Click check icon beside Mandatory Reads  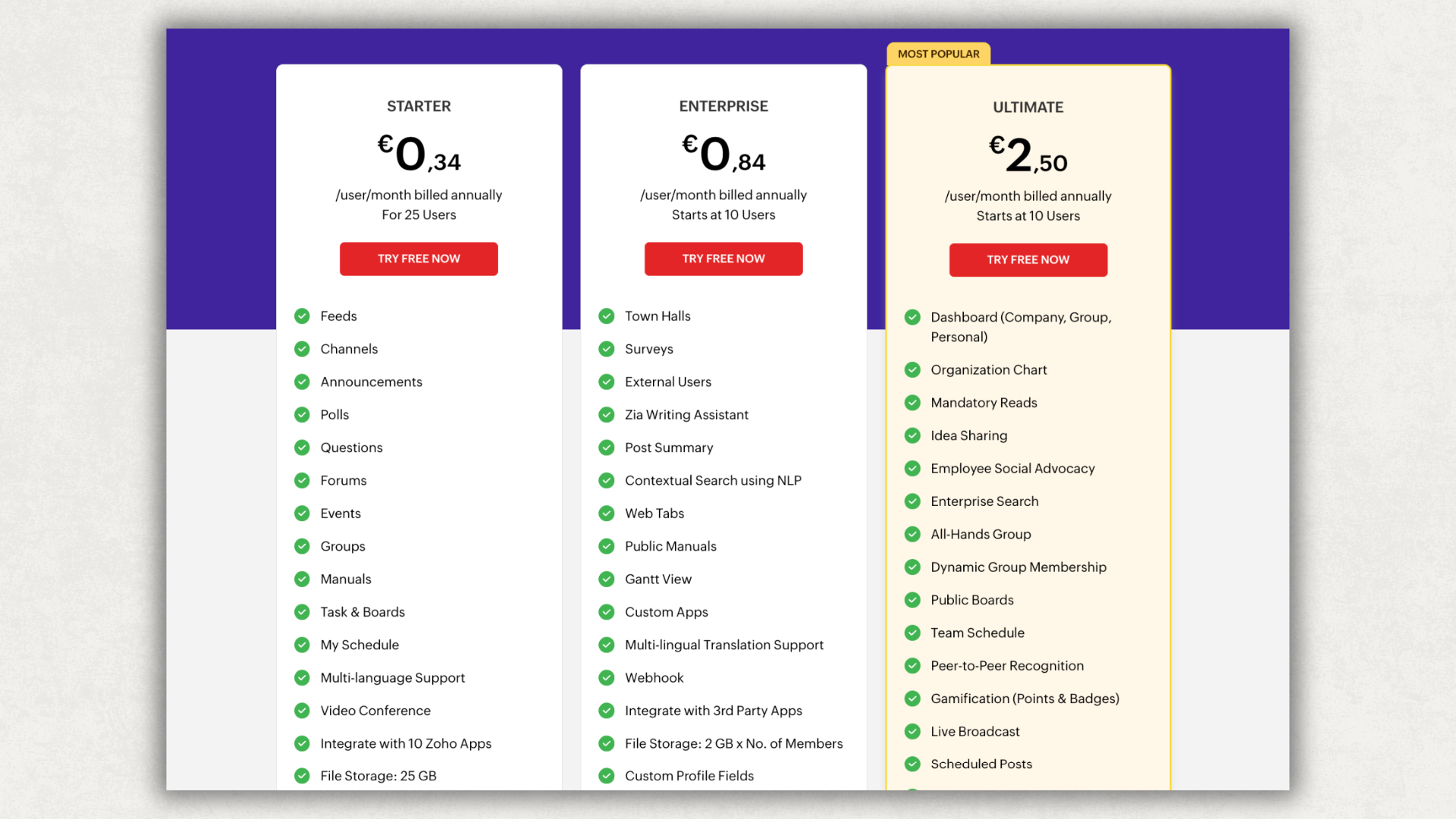point(913,403)
